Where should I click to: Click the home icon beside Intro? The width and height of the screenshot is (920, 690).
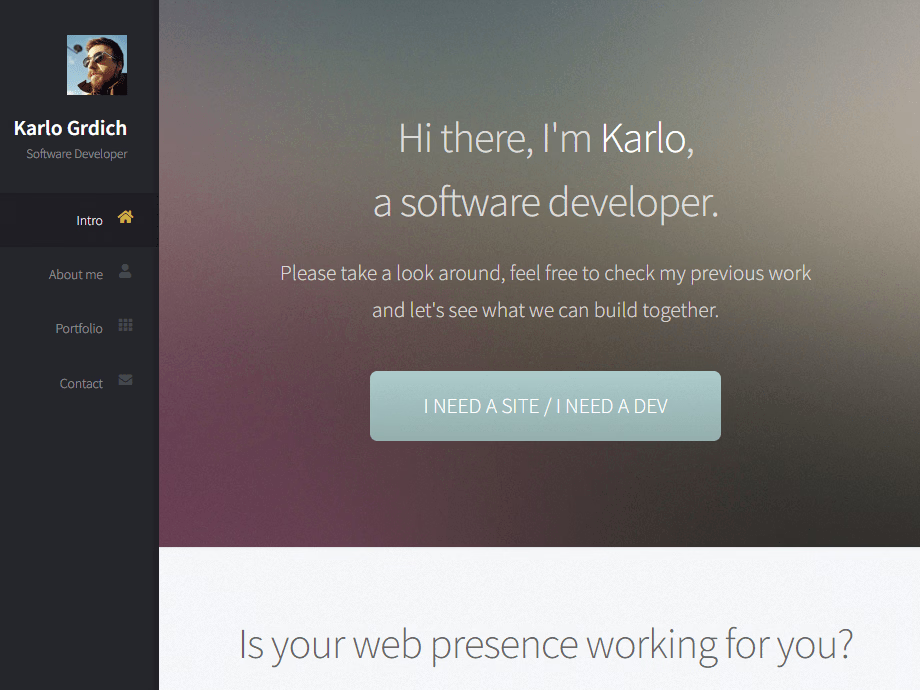[125, 217]
